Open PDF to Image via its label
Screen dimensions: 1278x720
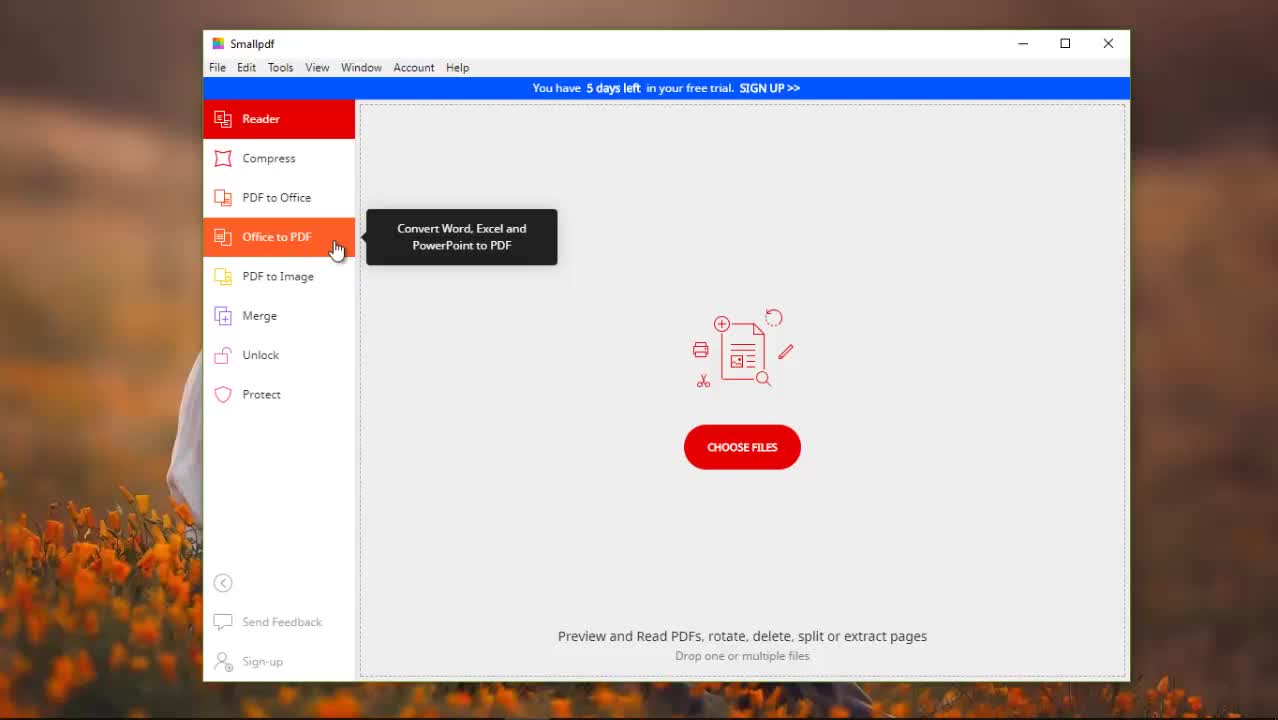(x=278, y=277)
